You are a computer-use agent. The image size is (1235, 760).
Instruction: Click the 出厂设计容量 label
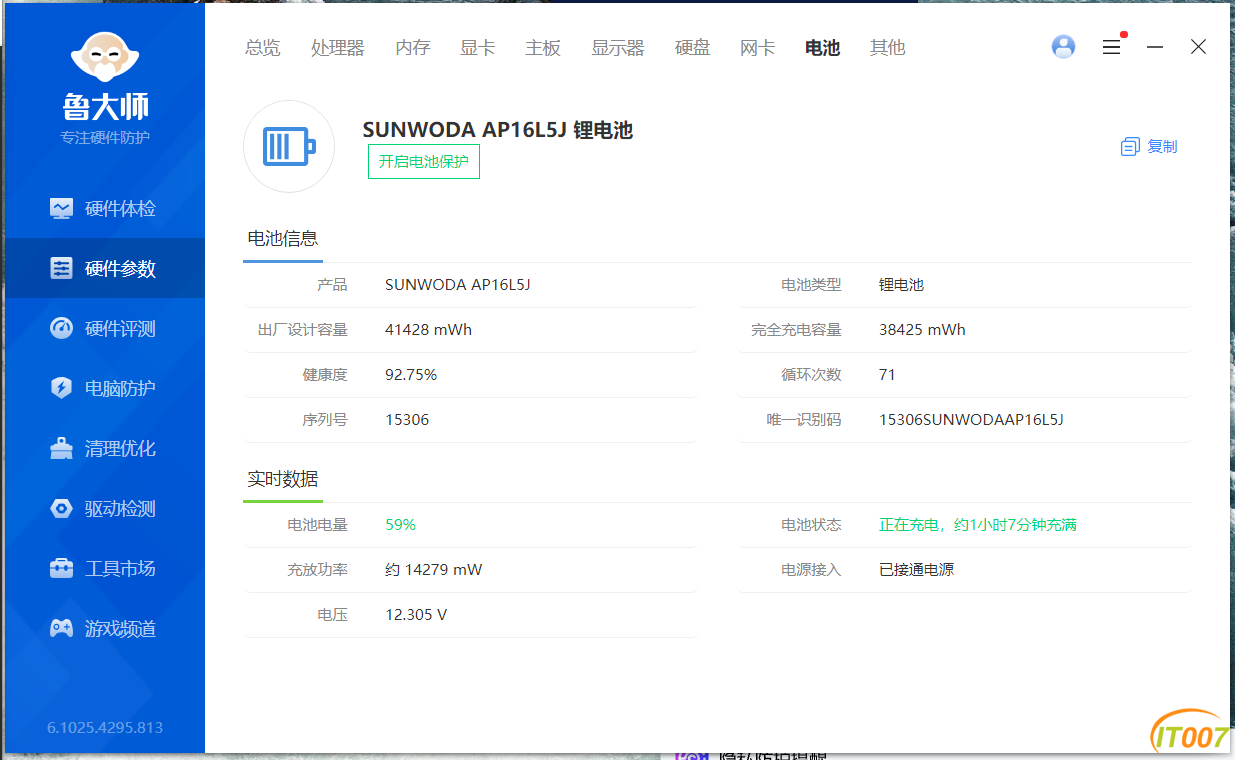[302, 330]
